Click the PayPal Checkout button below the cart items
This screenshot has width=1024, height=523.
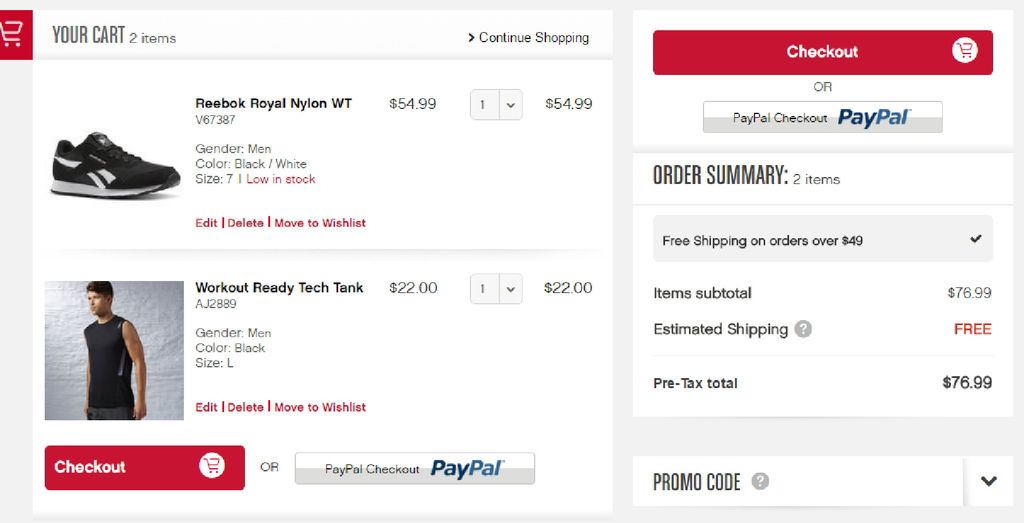(415, 469)
